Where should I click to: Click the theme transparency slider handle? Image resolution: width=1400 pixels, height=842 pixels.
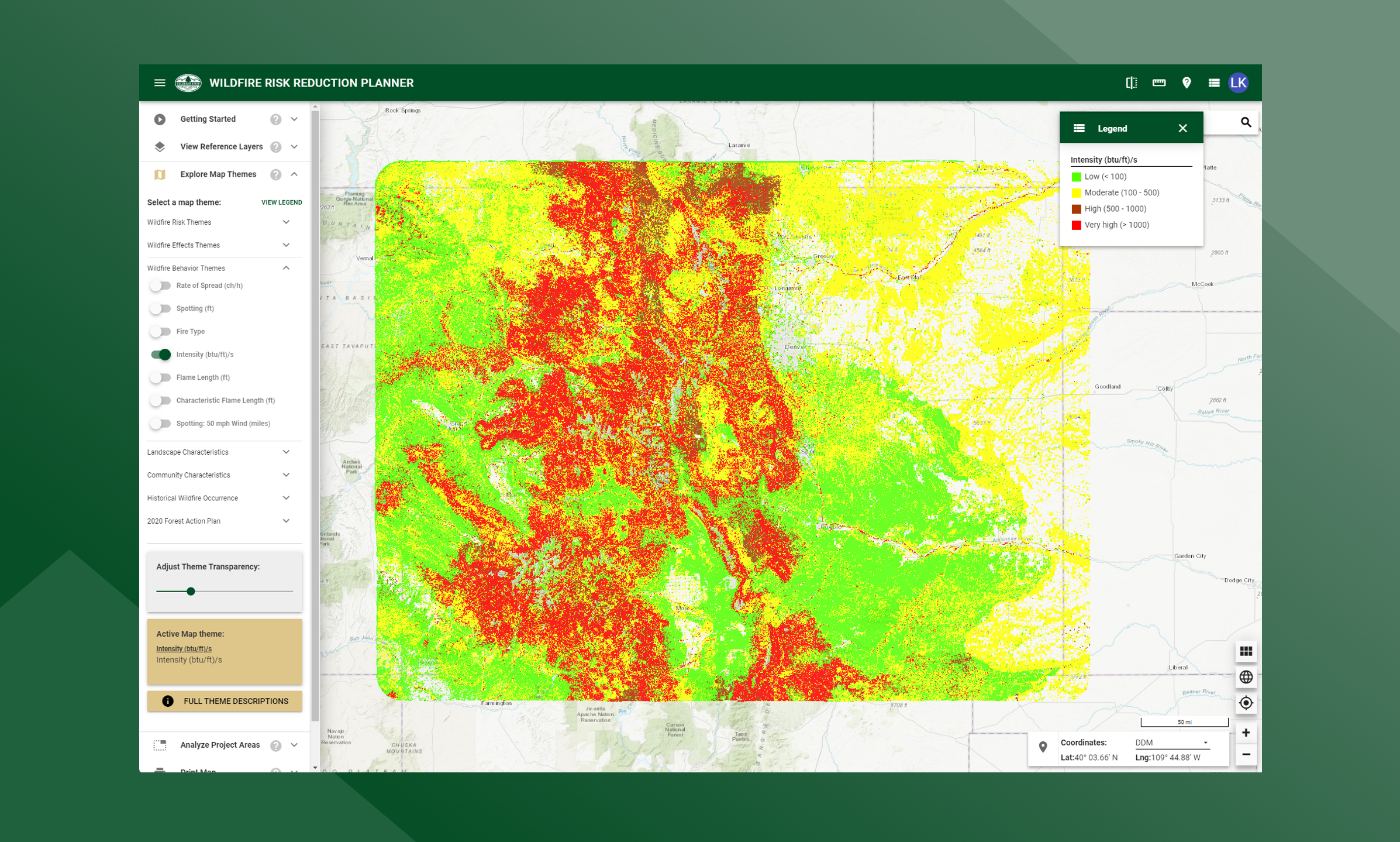pos(191,592)
